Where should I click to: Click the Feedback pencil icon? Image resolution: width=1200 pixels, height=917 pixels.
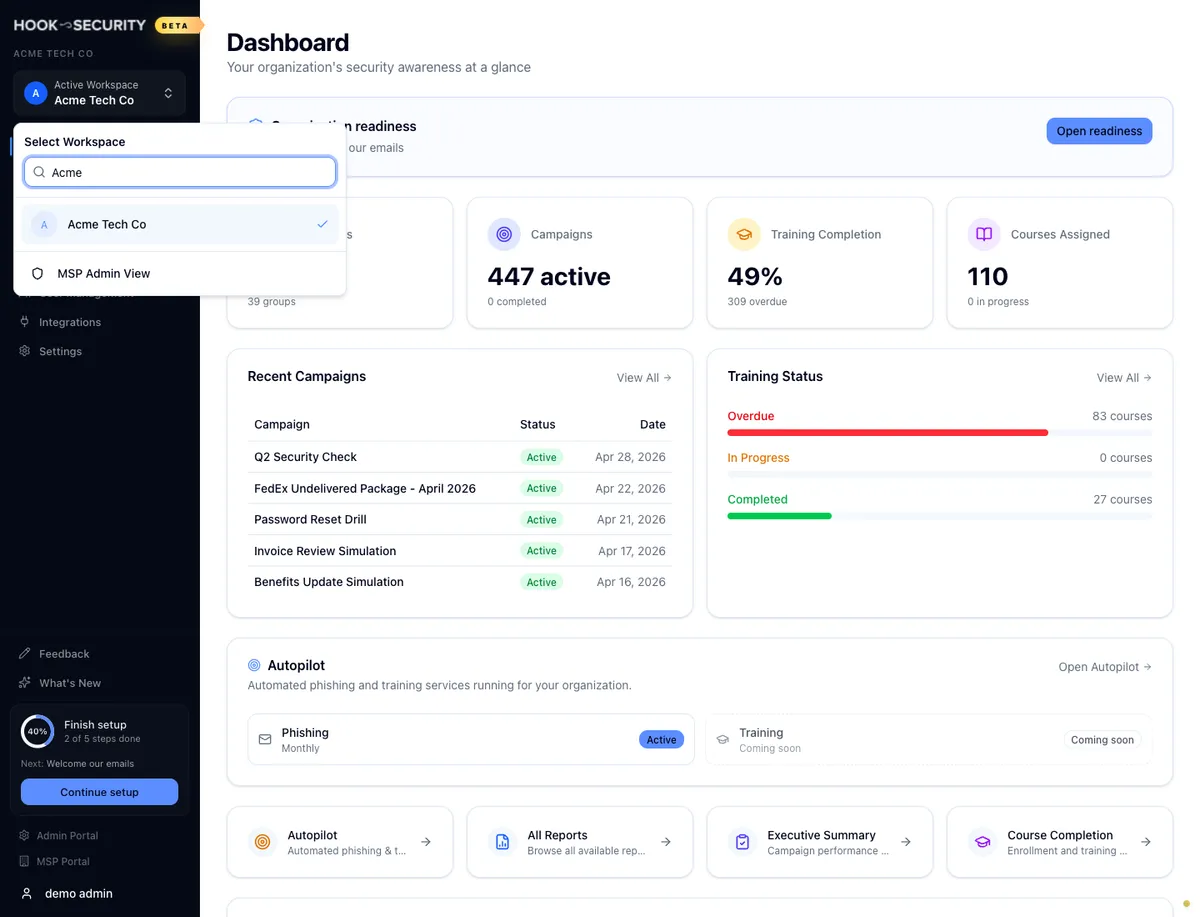(25, 653)
